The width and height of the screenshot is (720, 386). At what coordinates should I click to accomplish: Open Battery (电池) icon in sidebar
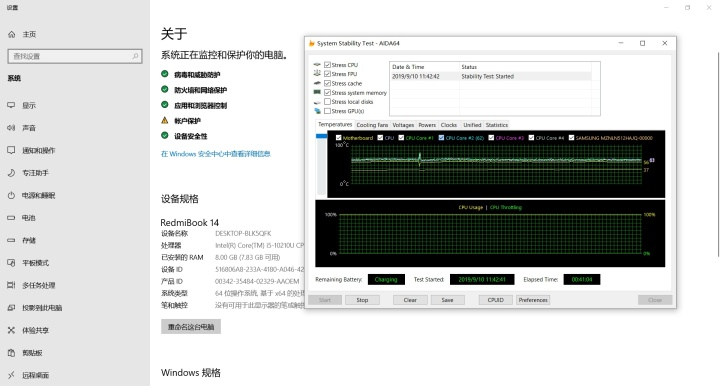click(x=11, y=218)
